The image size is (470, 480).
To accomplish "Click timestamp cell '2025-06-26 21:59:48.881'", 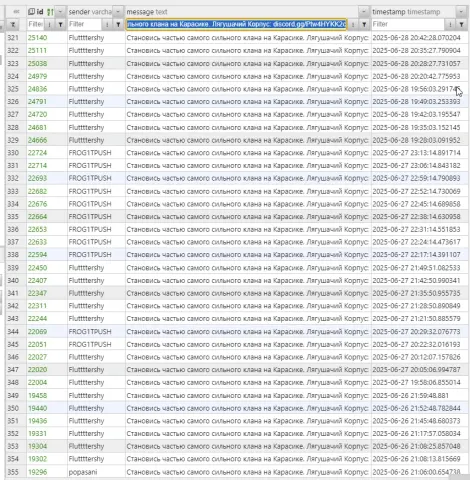I will click(x=420, y=395).
